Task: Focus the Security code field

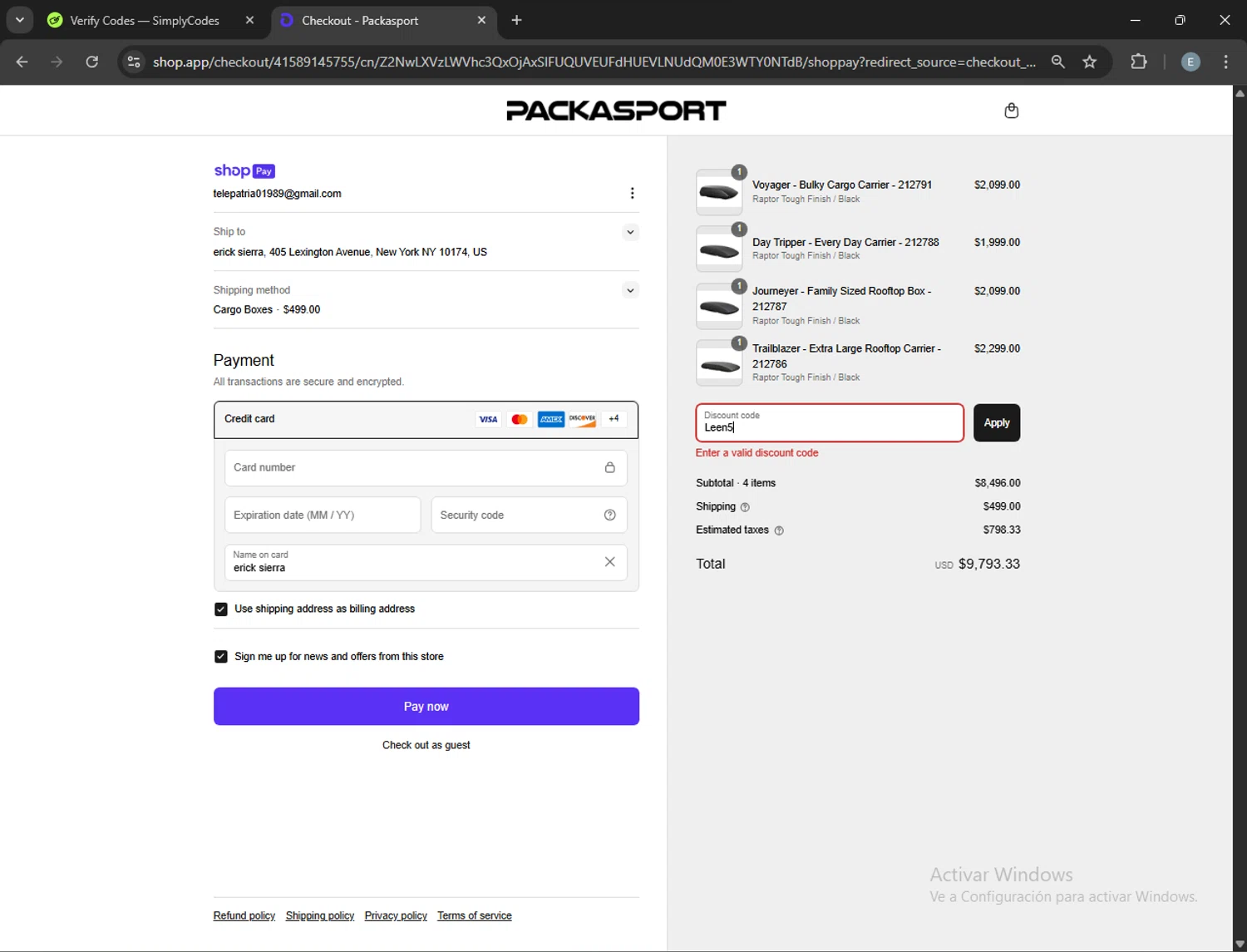Action: pos(529,515)
